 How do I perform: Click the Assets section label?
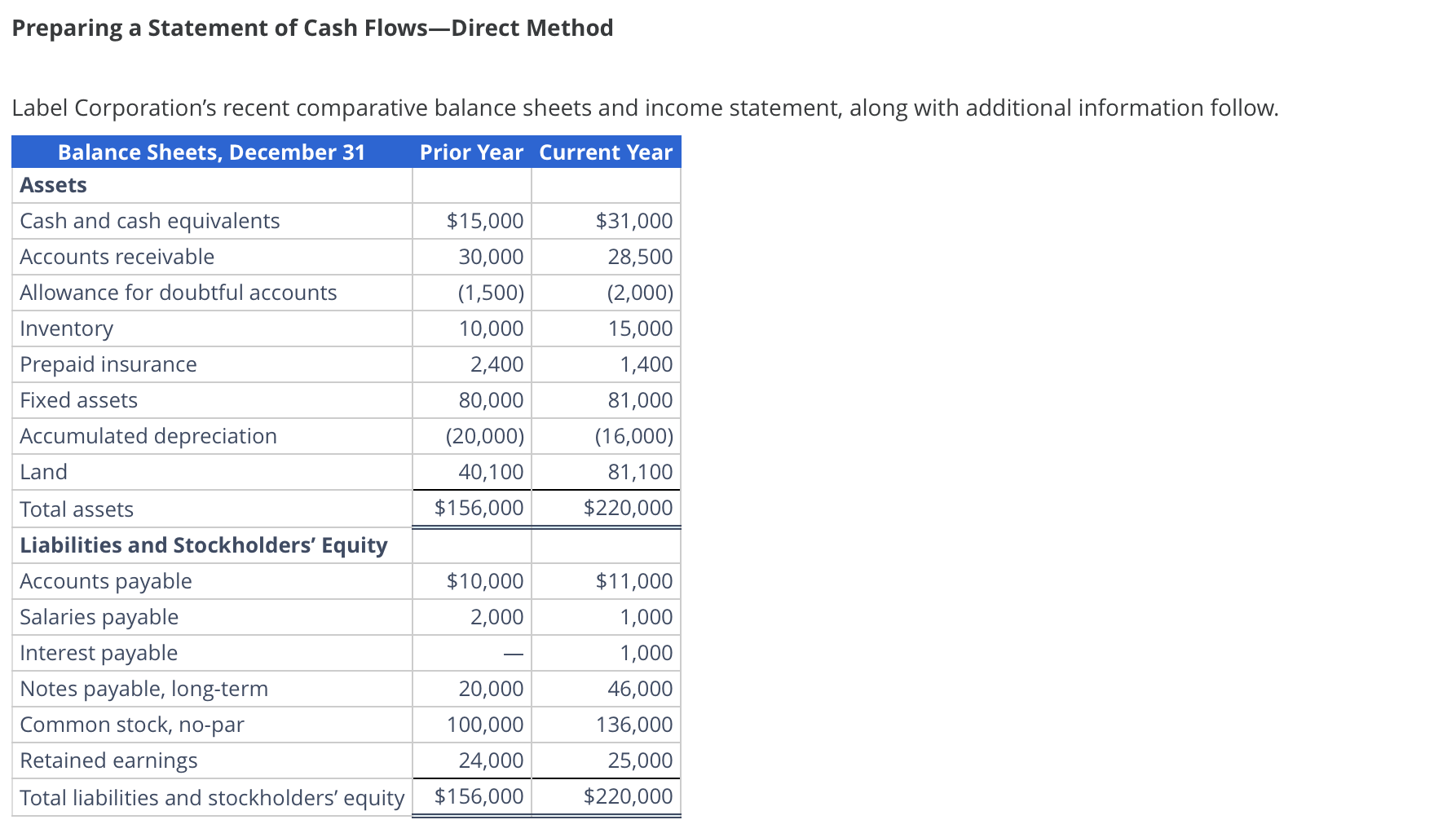tap(52, 185)
